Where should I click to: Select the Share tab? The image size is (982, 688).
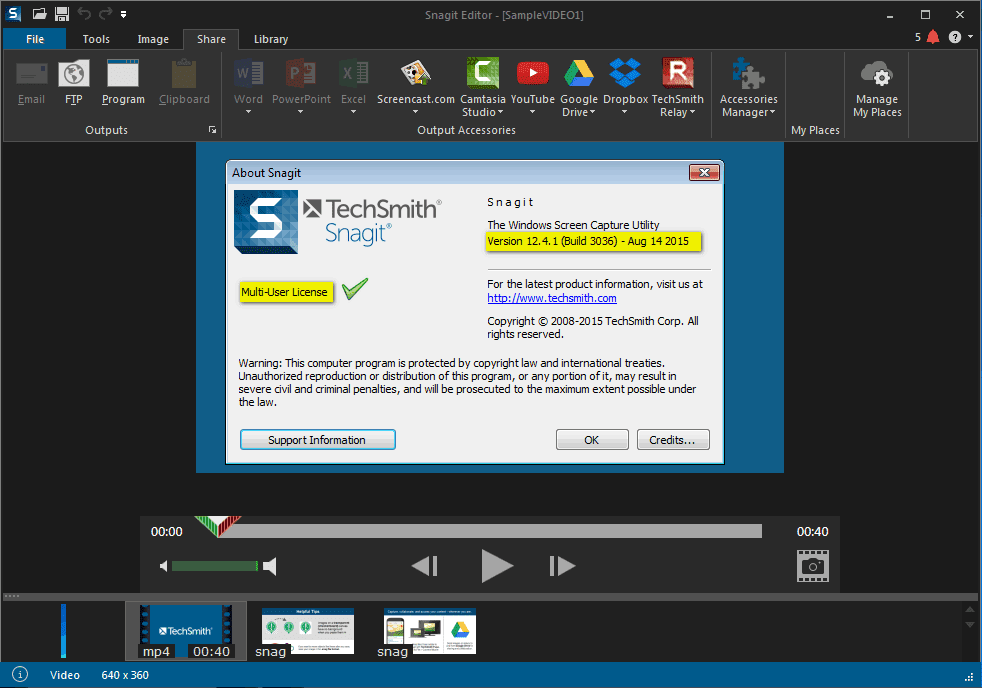point(211,39)
